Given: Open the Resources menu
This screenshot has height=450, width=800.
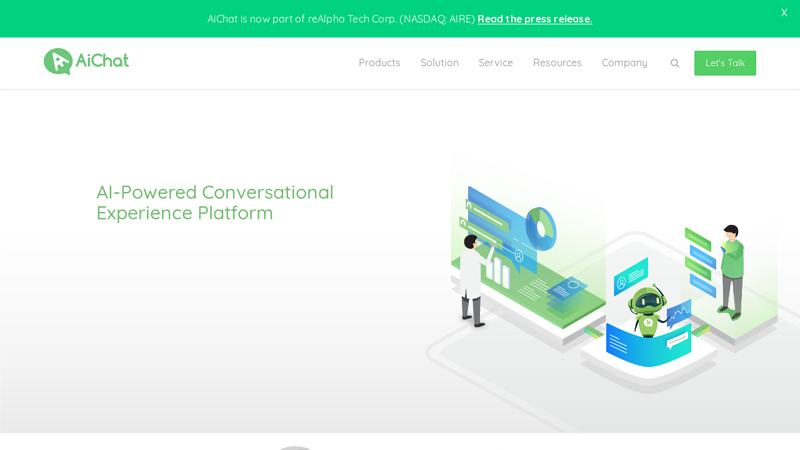Looking at the screenshot, I should click(x=557, y=63).
